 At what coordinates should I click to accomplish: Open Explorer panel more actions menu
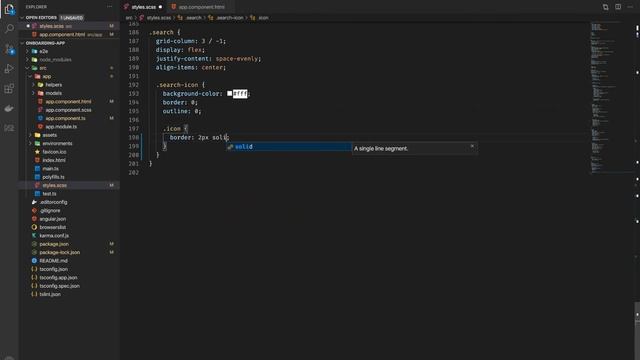(109, 7)
